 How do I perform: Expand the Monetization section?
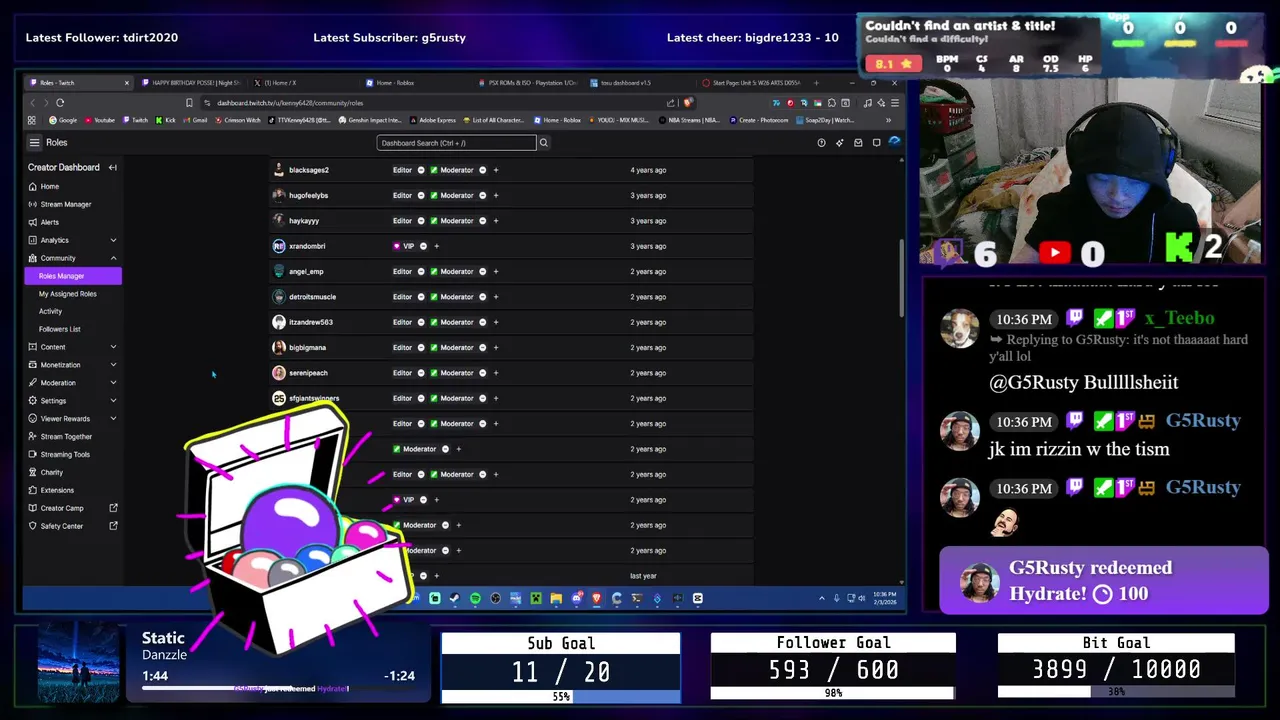coord(113,365)
